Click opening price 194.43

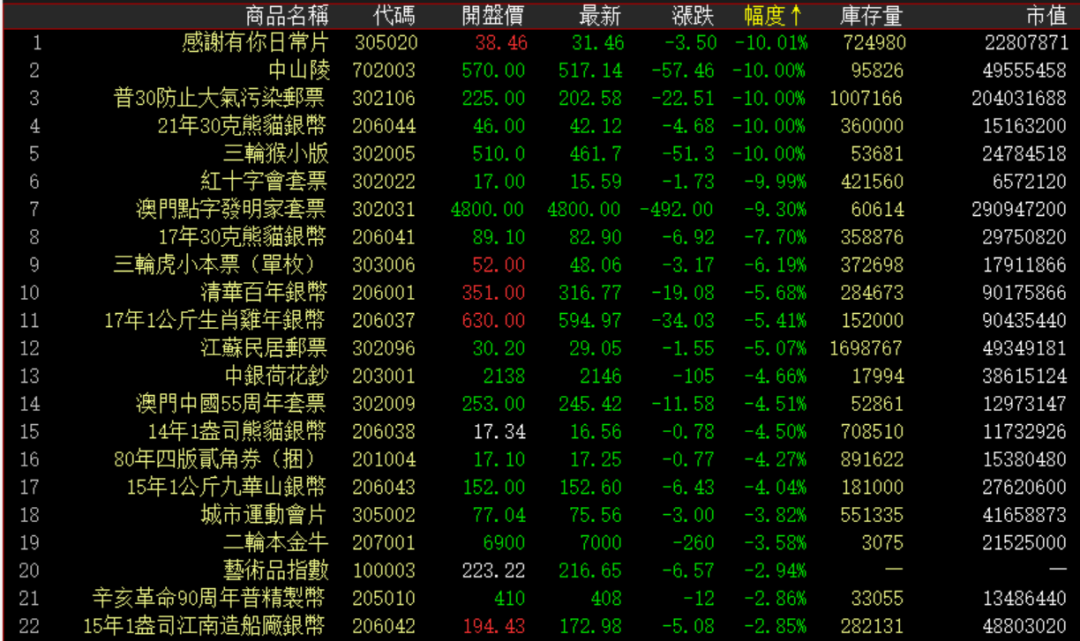(494, 626)
